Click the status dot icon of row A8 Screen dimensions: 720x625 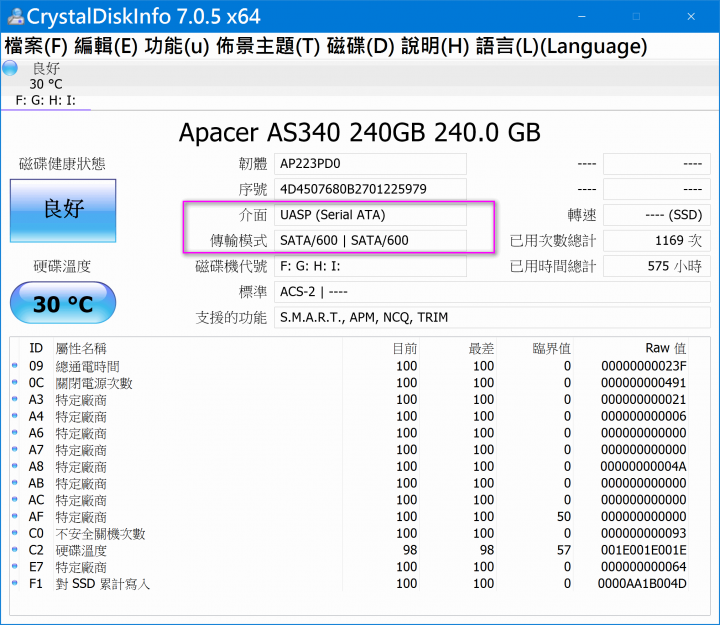[15, 466]
